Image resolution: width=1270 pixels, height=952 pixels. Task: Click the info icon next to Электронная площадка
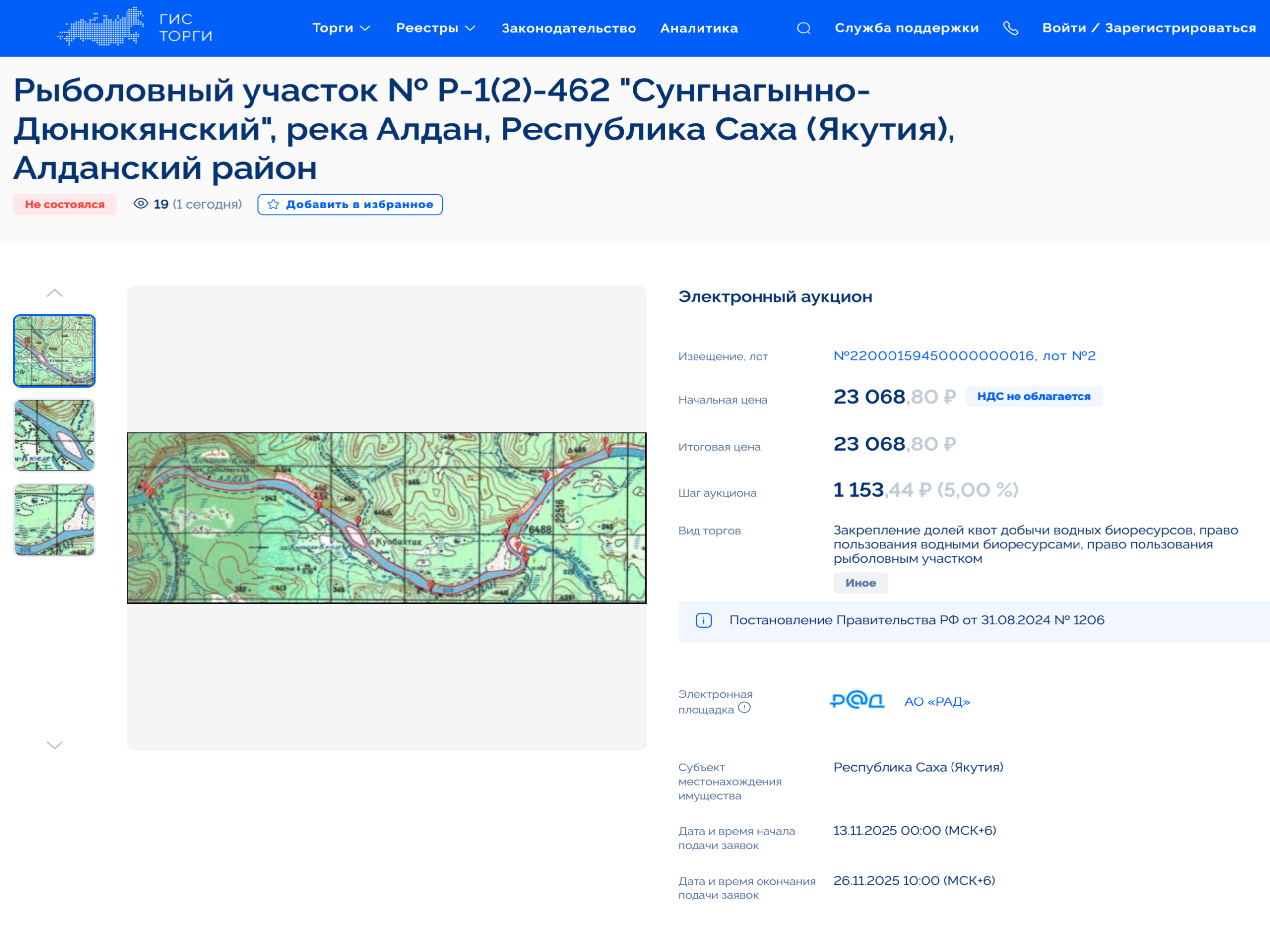(x=744, y=707)
